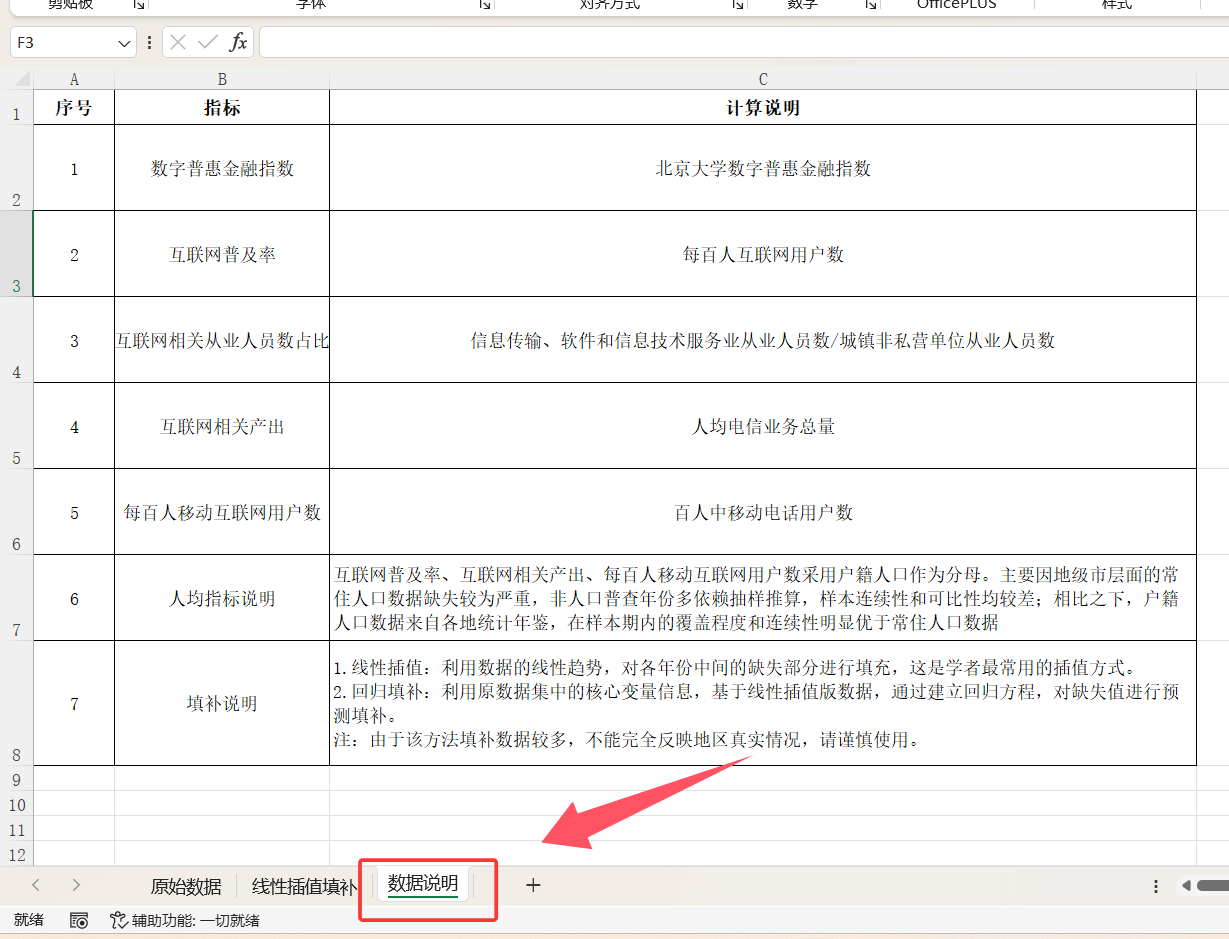Switch to the 原始数据 sheet tab
Screen dimensions: 1229x939
[186, 886]
